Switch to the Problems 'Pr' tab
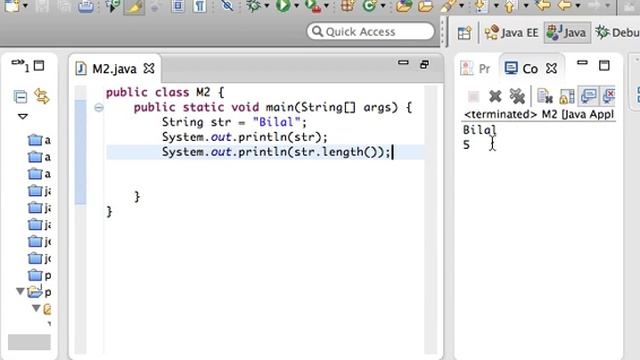This screenshot has height=360, width=640. tap(476, 68)
